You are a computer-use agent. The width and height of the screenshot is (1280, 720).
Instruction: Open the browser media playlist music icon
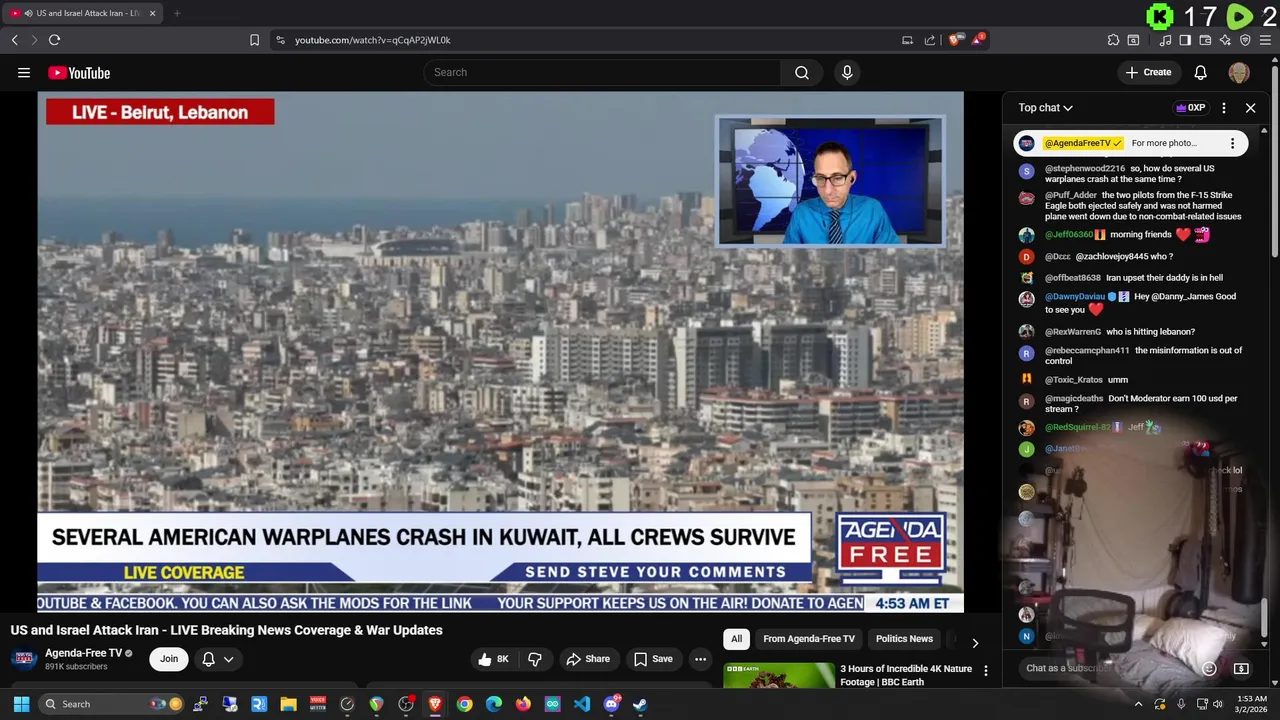tap(1165, 40)
